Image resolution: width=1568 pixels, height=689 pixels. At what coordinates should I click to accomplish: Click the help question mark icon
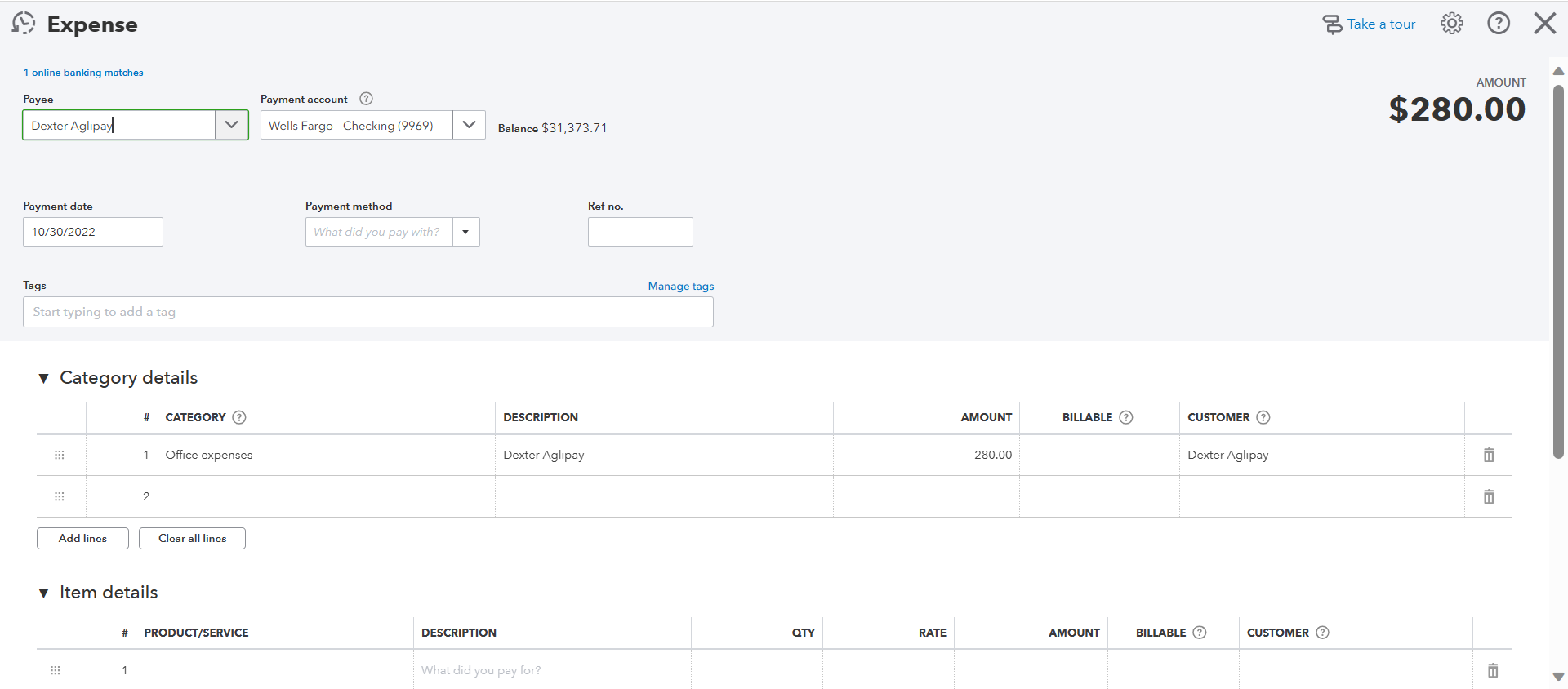pos(1498,24)
